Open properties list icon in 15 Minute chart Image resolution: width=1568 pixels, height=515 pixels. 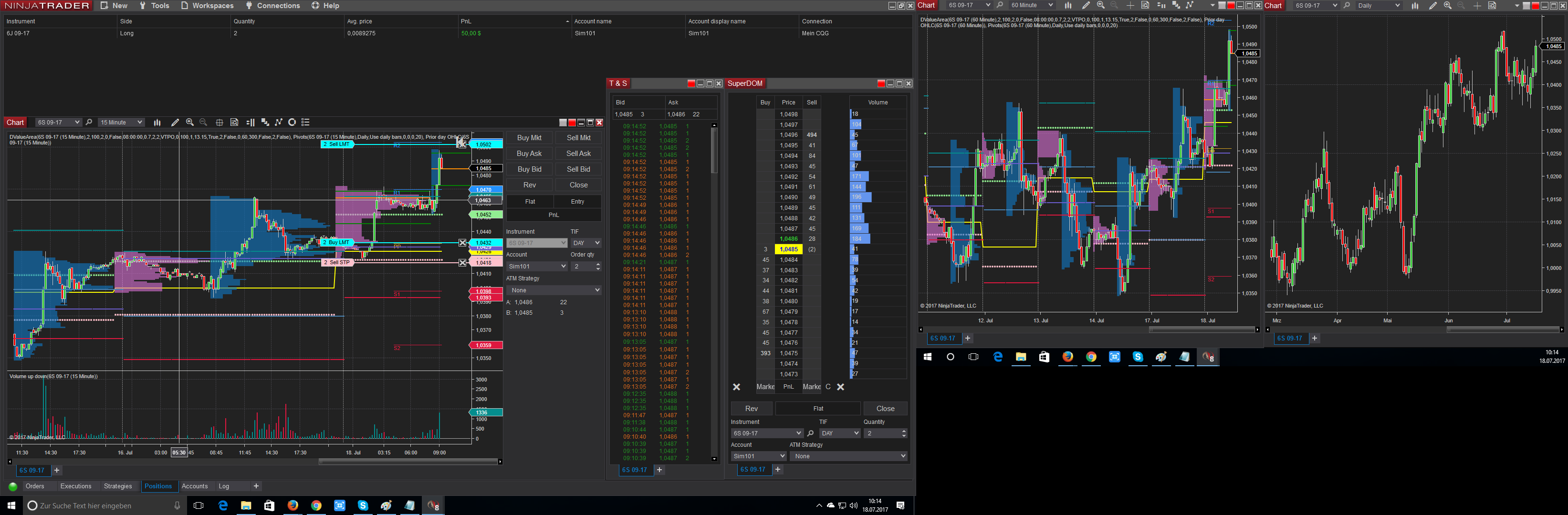(305, 122)
